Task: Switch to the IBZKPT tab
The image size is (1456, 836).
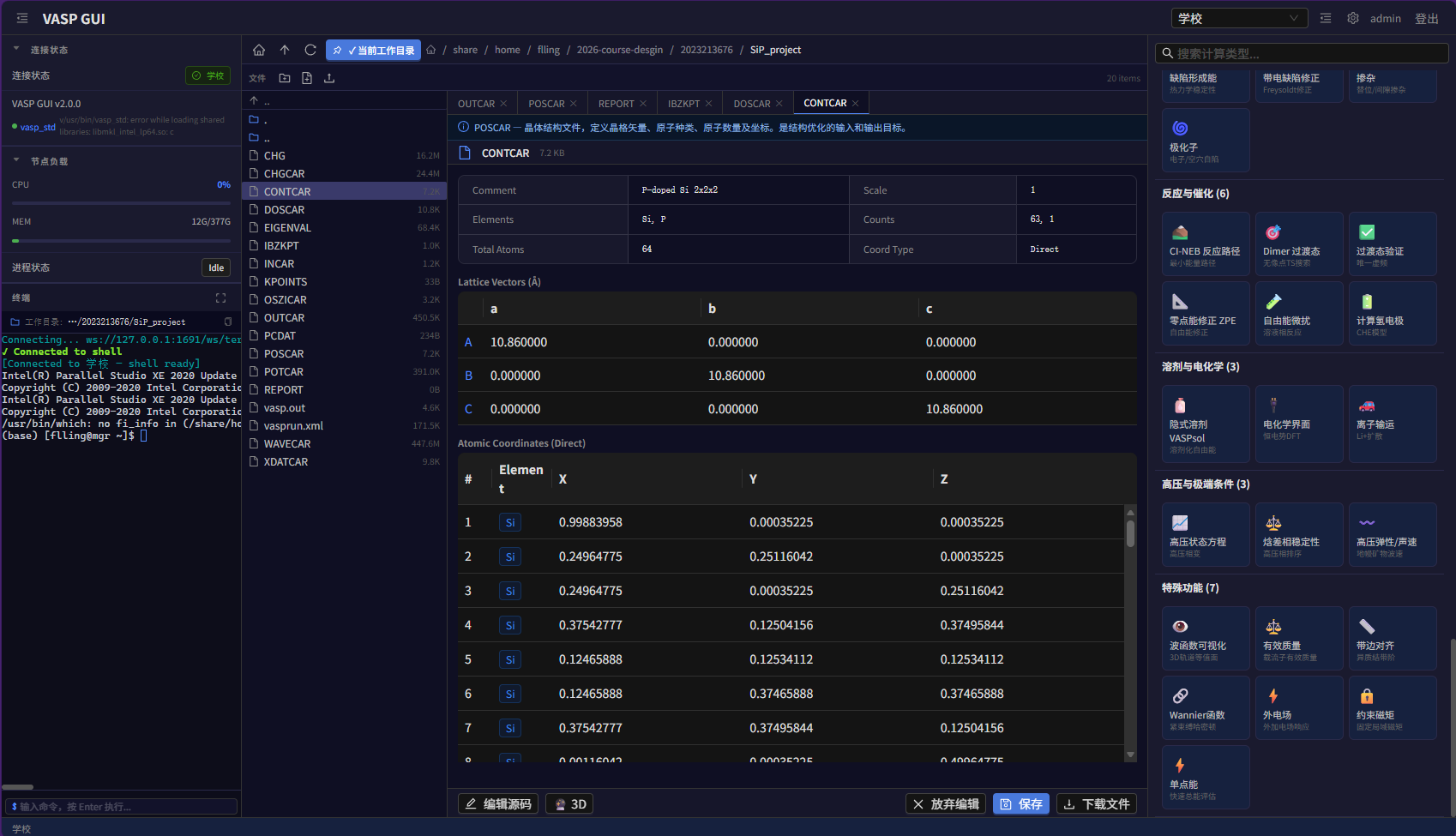Action: 684,104
